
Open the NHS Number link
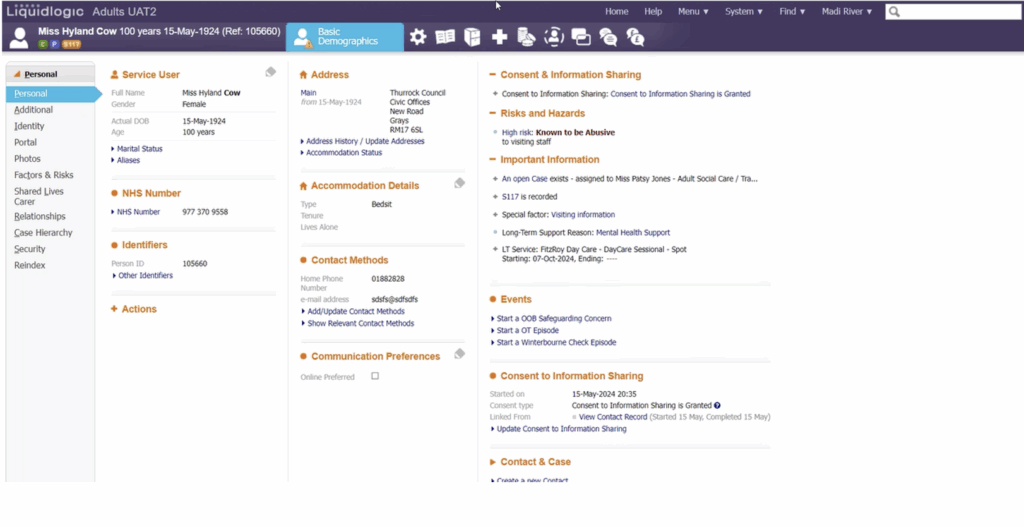point(138,212)
